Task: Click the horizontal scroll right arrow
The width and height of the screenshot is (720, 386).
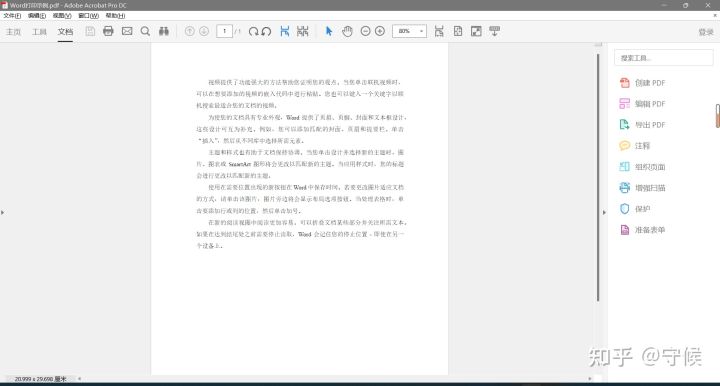Action: point(590,379)
